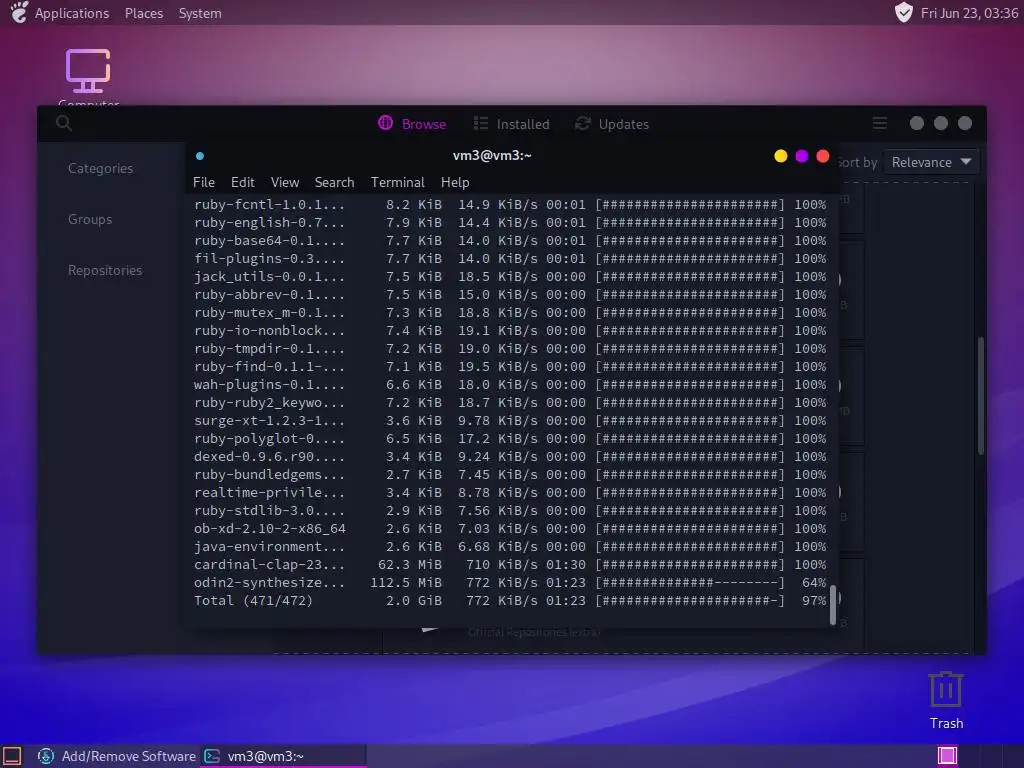Click the show desktop button in the taskbar
Image resolution: width=1024 pixels, height=768 pixels.
[12, 756]
